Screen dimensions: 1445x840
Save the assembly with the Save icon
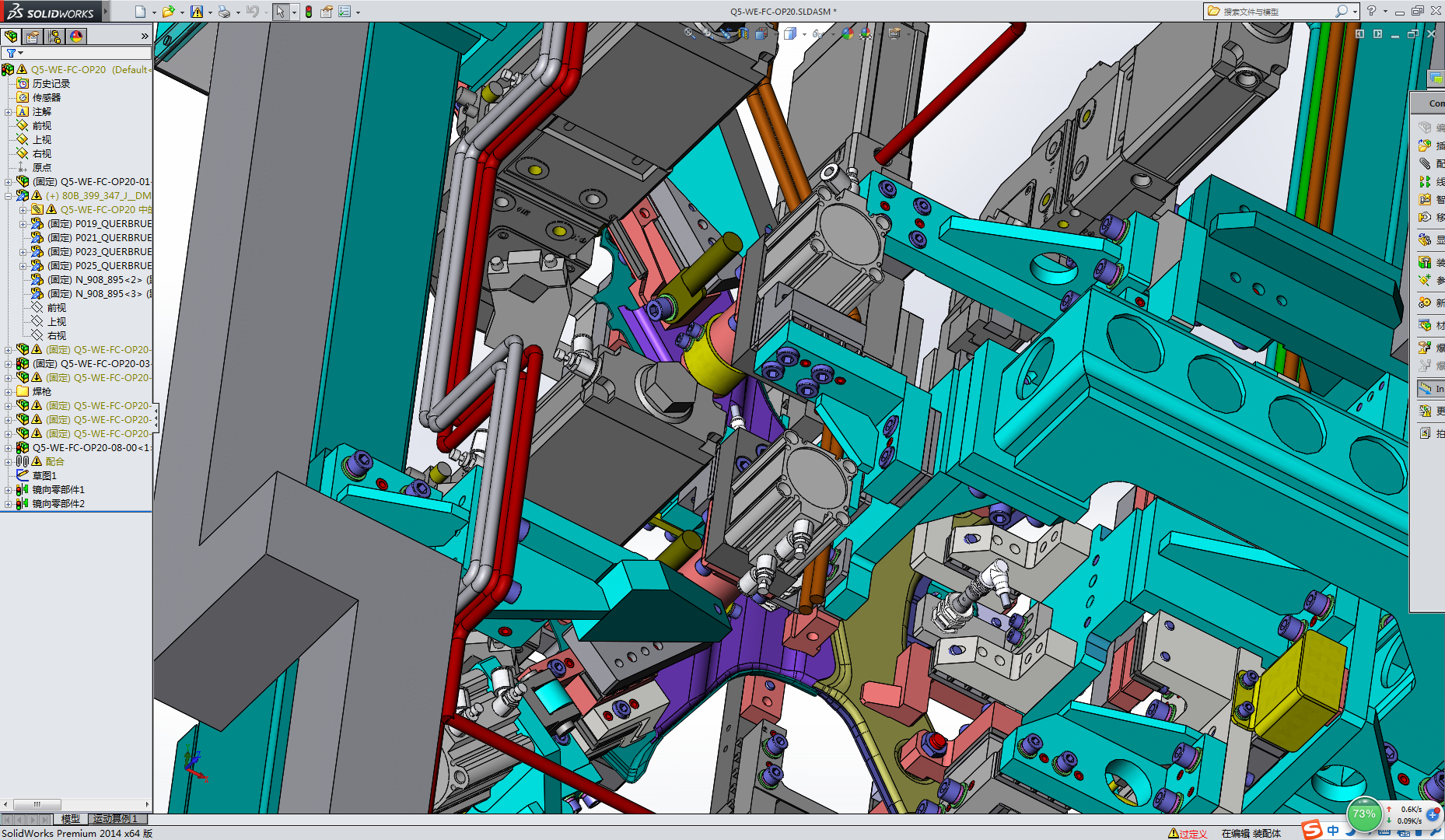[197, 12]
